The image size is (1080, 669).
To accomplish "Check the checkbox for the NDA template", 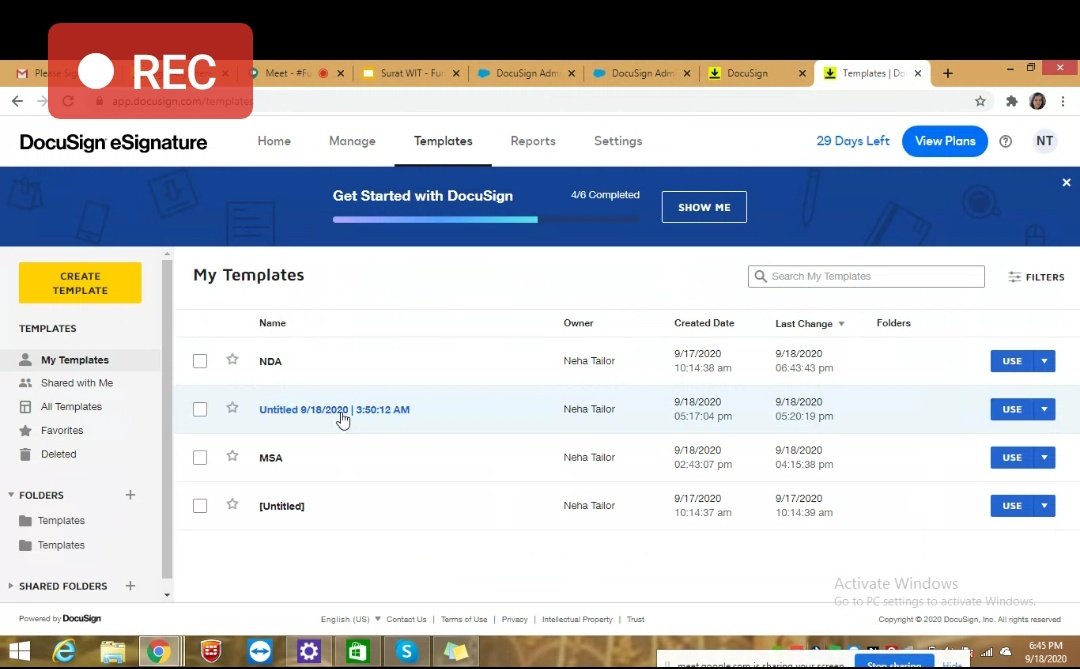I will tap(200, 361).
